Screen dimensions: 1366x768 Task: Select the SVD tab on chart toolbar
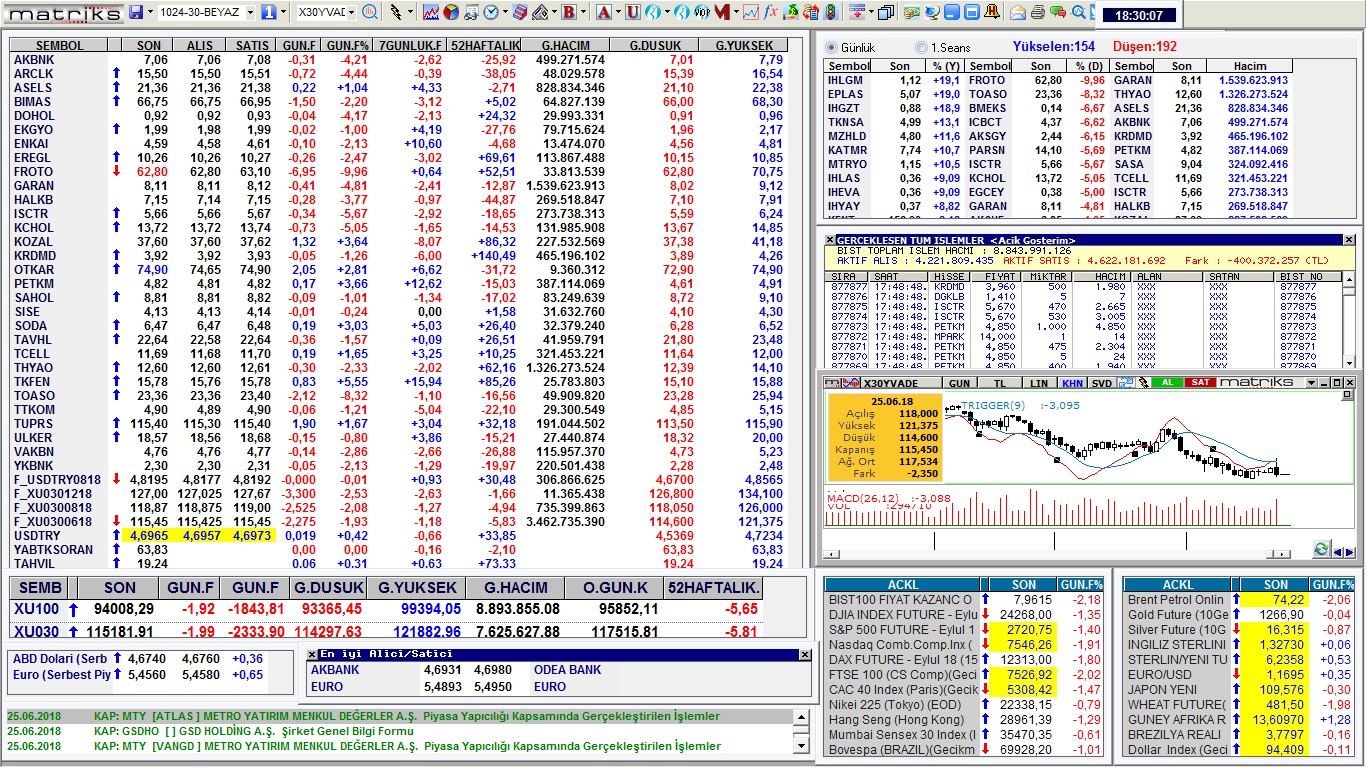tap(1102, 383)
